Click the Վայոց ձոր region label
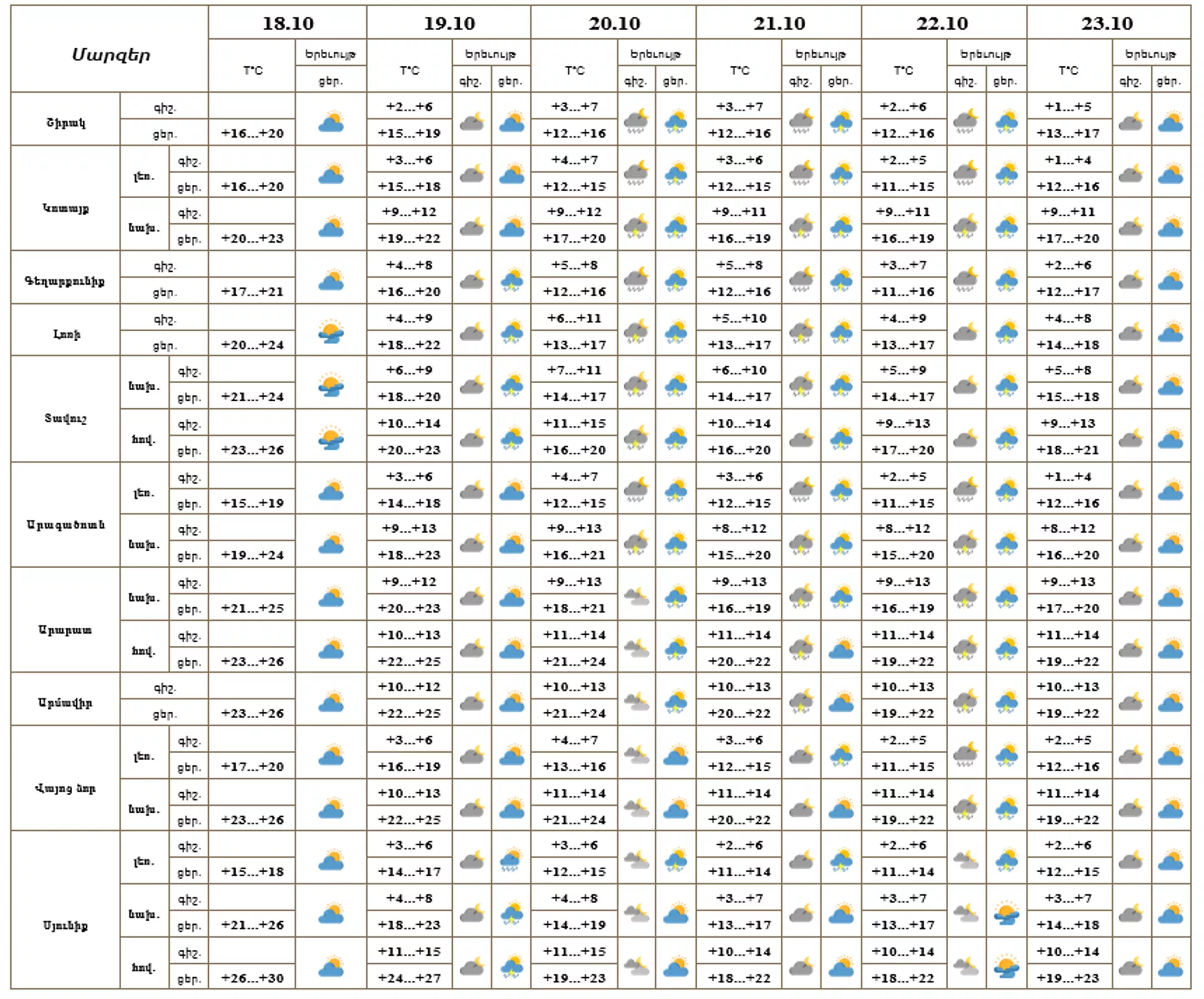1204x999 pixels. point(65,788)
